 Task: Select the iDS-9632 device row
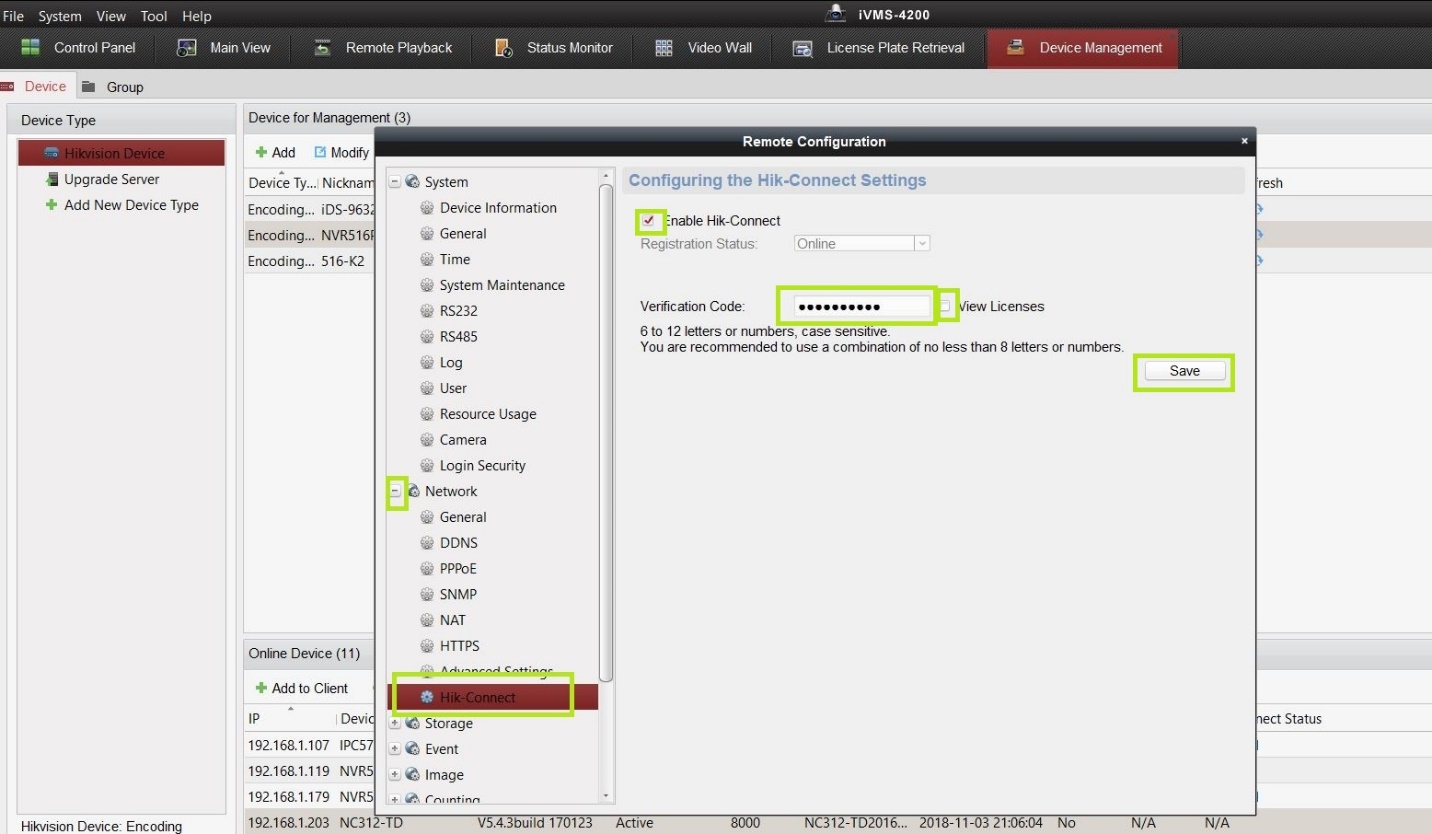point(311,209)
